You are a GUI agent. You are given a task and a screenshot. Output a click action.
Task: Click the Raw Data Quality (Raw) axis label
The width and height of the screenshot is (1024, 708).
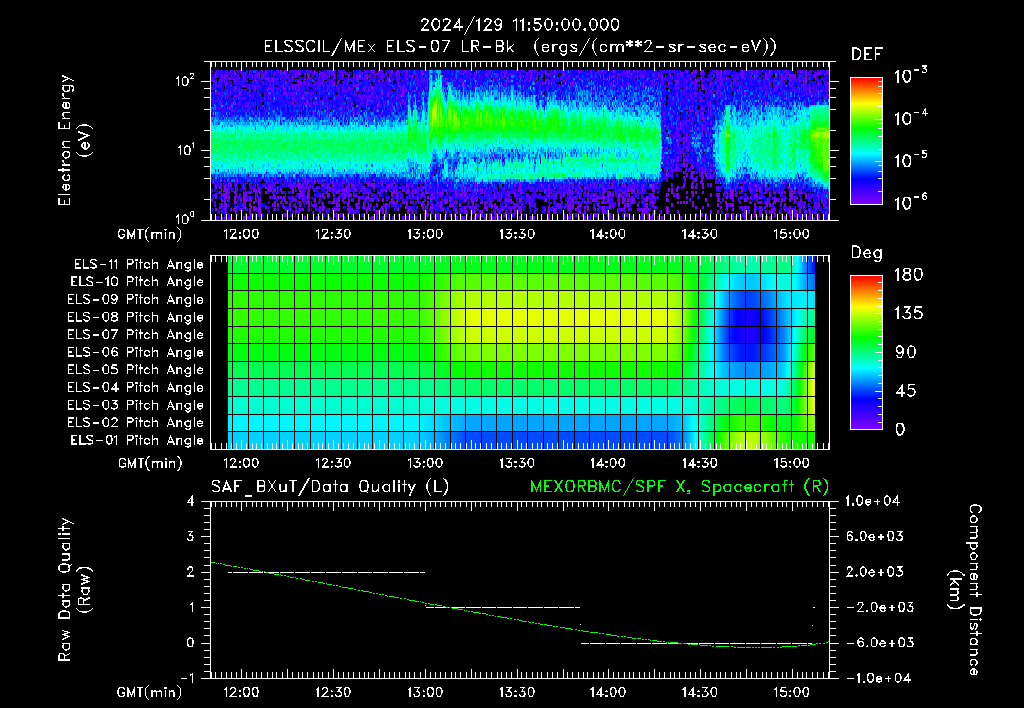click(74, 590)
